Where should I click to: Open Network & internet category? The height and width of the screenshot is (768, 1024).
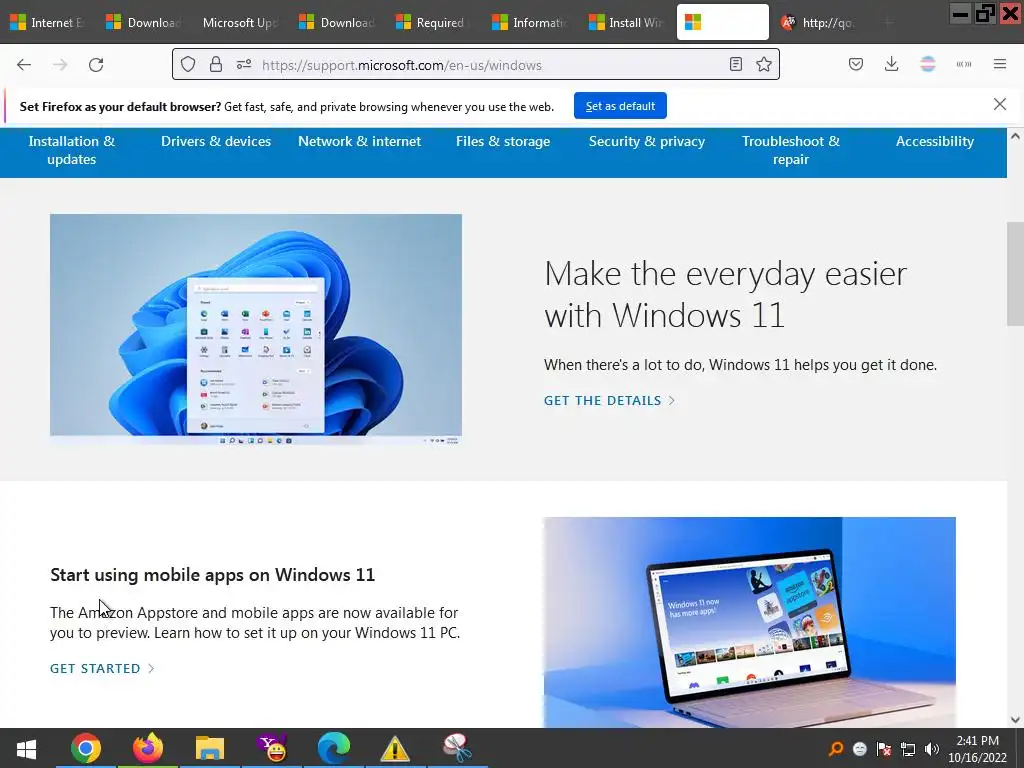click(360, 141)
